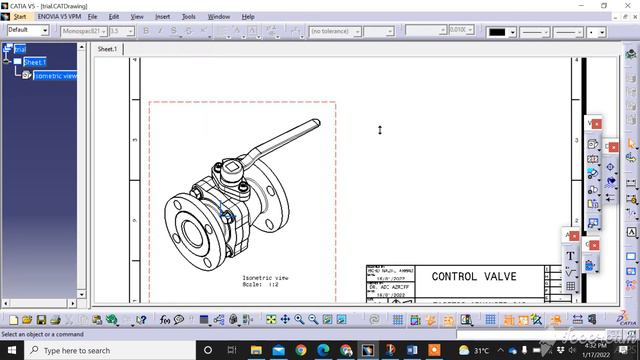Select Isometric view in the tree

tap(55, 76)
